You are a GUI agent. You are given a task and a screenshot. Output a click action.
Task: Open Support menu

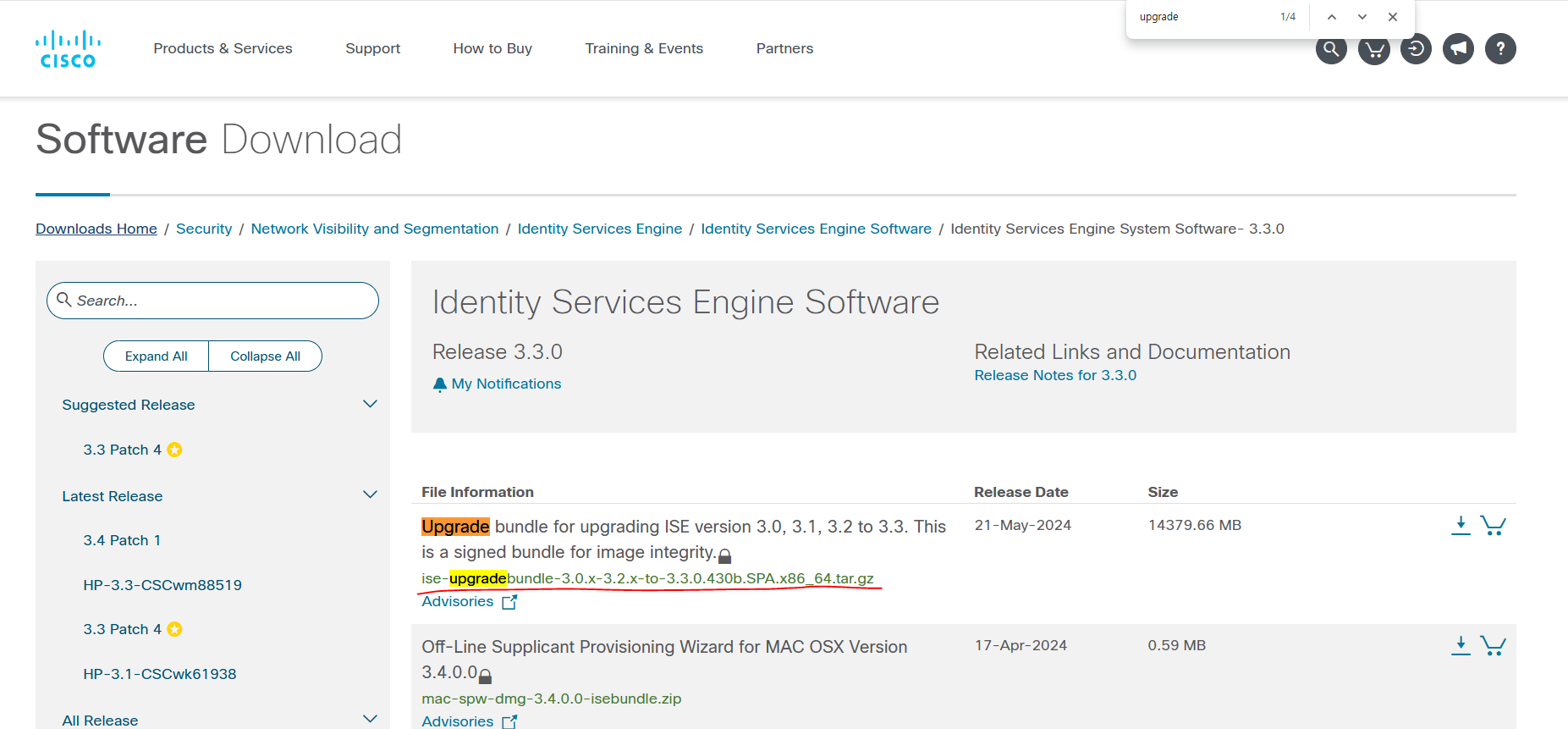tap(372, 48)
